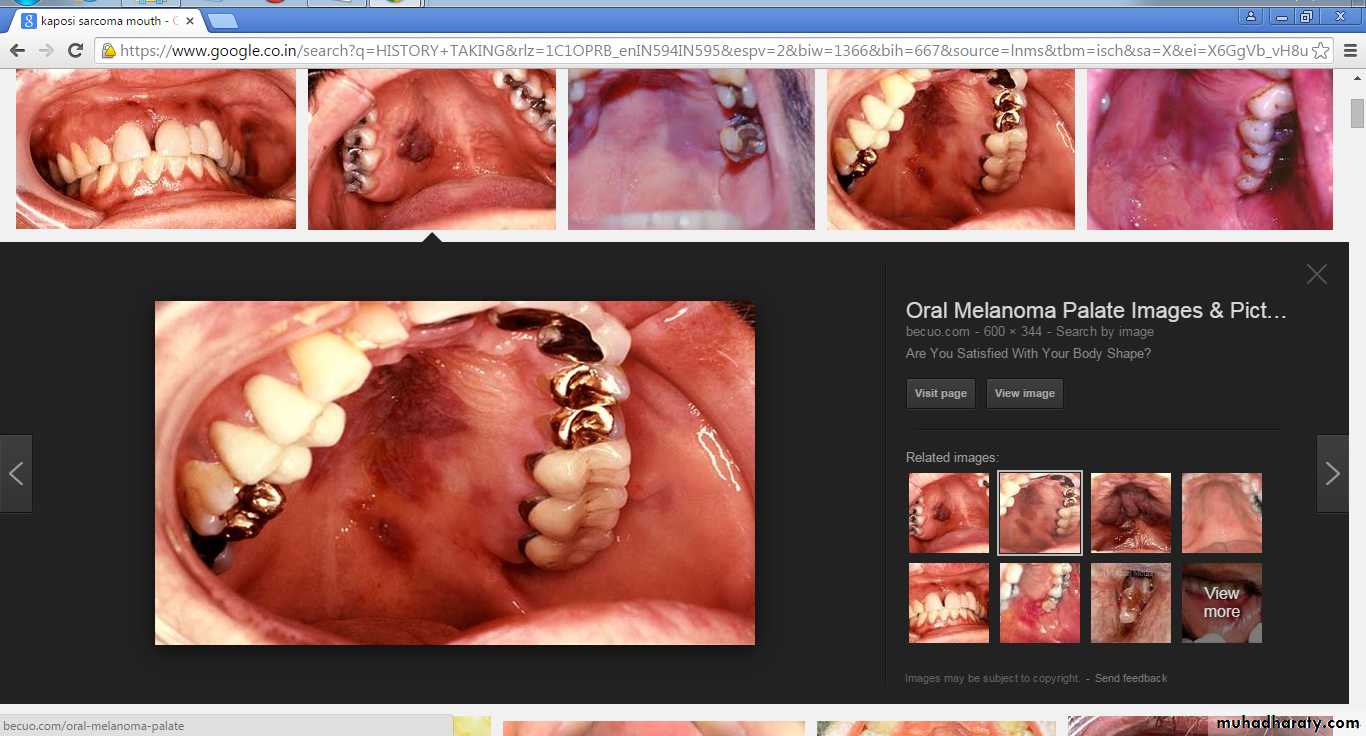Open Oral Melanoma Palate Images title link
Viewport: 1366px width, 736px height.
(1096, 311)
